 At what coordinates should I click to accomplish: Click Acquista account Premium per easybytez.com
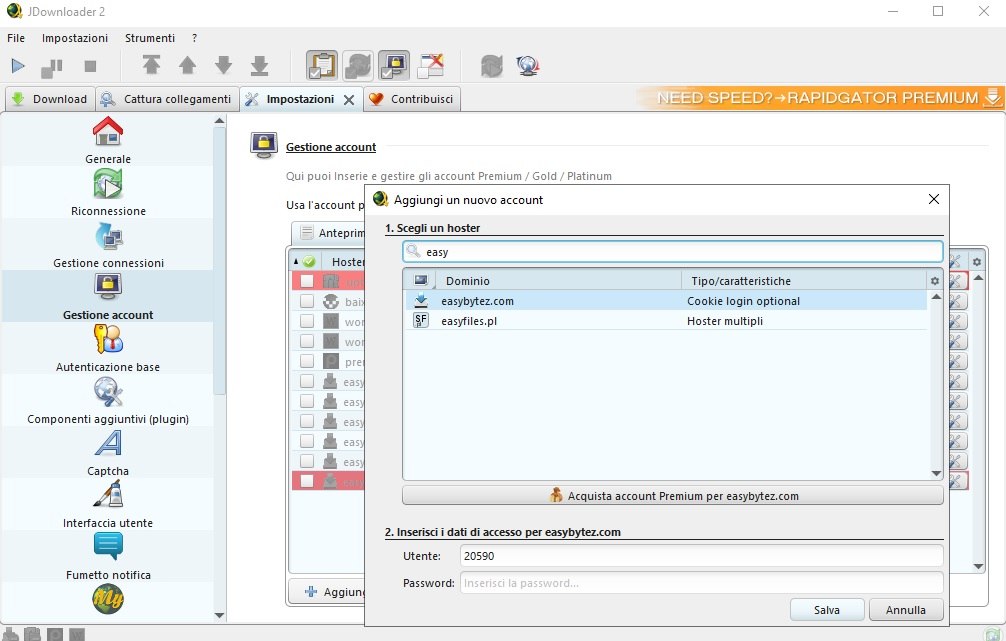[672, 496]
